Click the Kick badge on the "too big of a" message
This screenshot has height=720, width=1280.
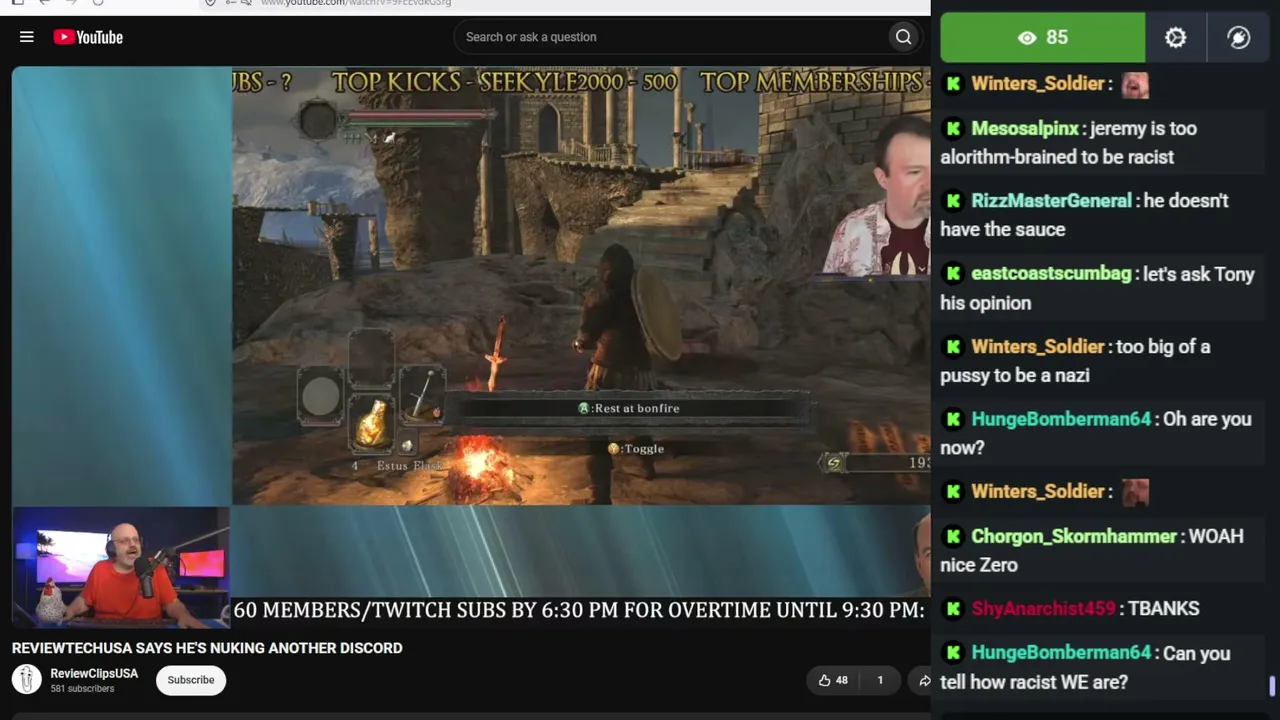(953, 346)
